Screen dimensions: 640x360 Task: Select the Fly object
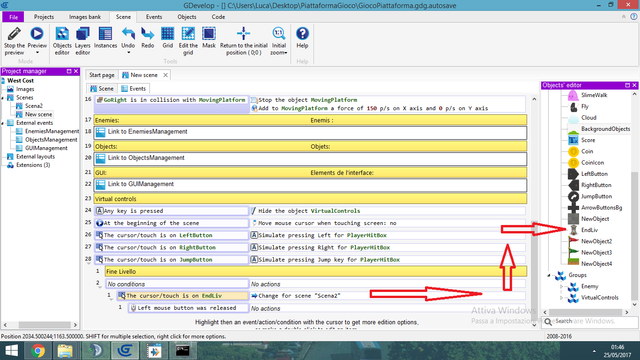pos(585,107)
